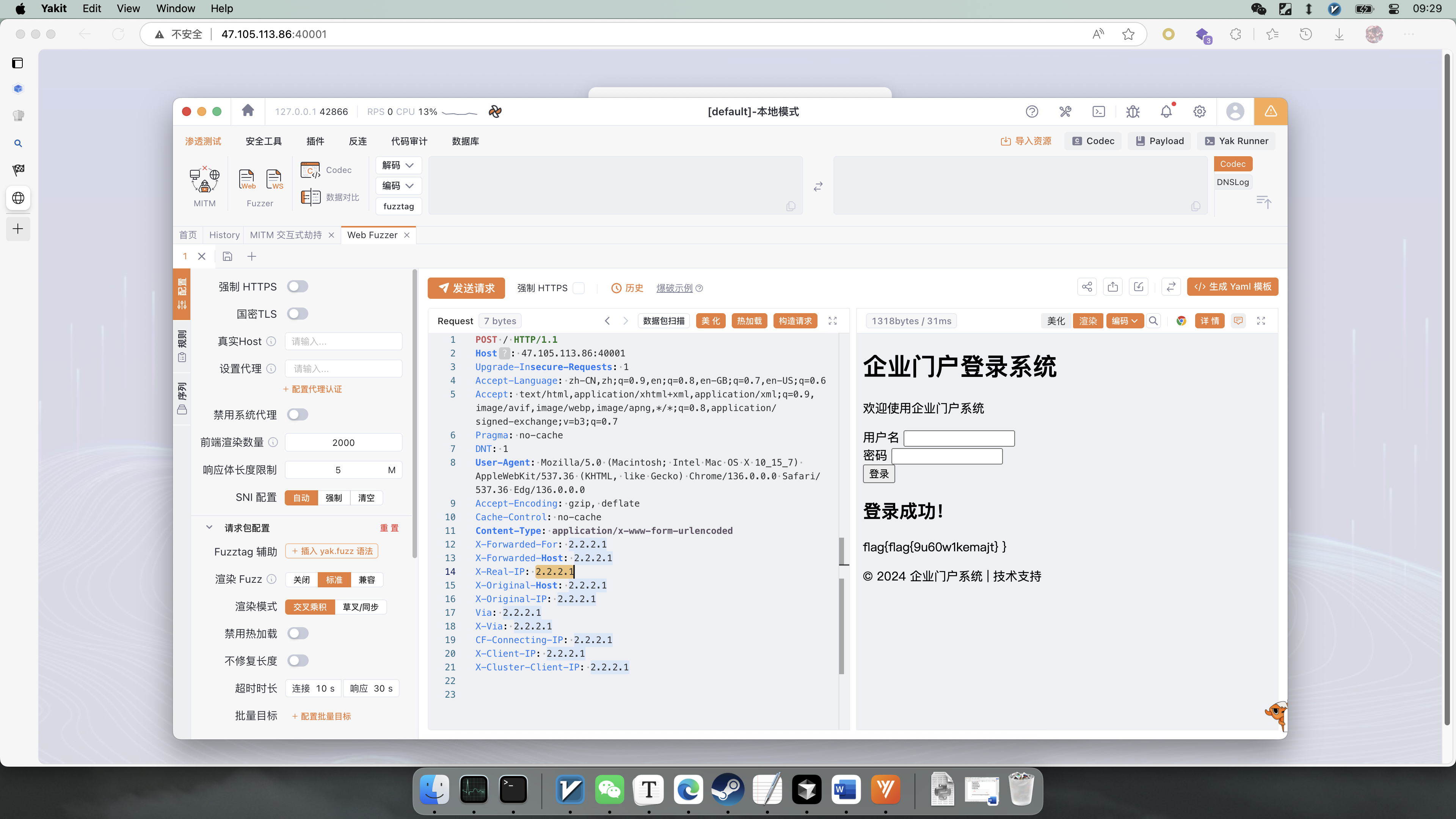Click the 设置代理 input field
This screenshot has width=1456, height=819.
pyautogui.click(x=344, y=369)
